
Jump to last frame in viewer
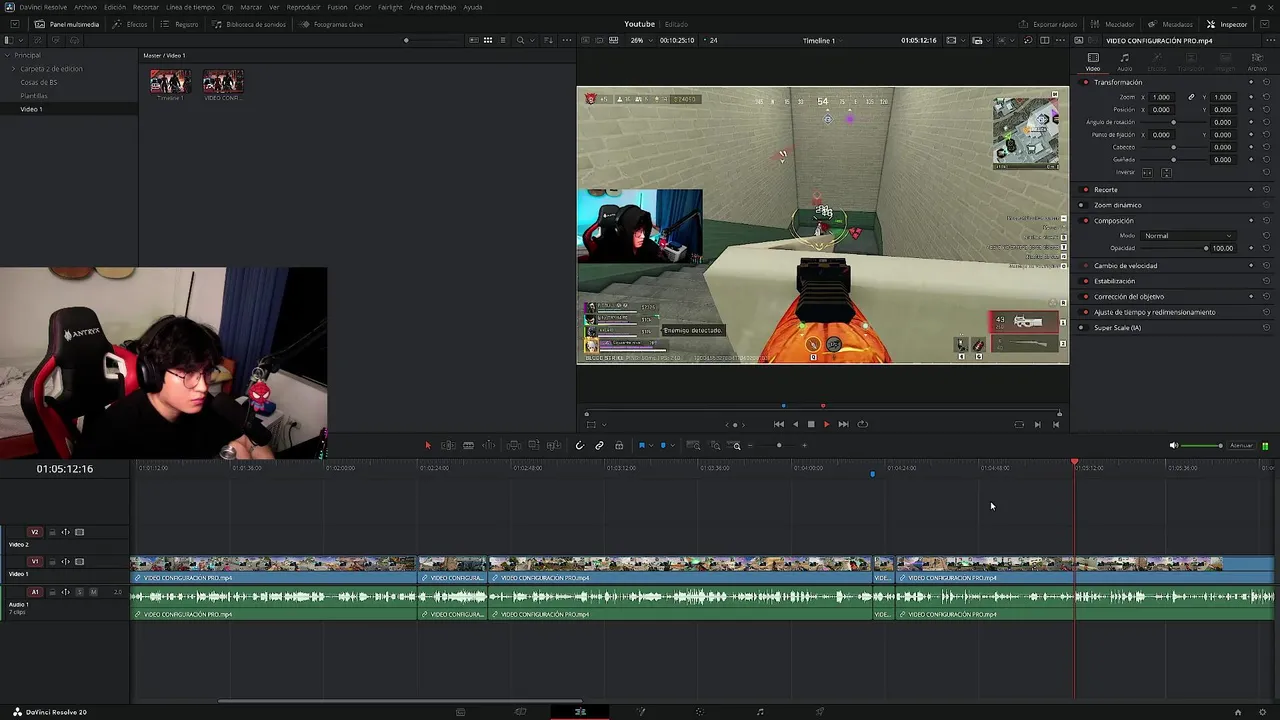[843, 424]
